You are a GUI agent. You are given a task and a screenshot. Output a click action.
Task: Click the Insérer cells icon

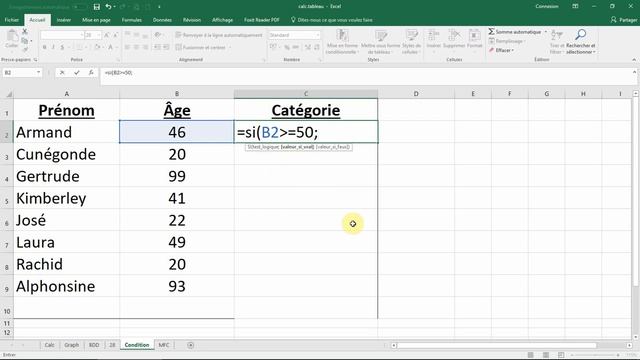433,36
